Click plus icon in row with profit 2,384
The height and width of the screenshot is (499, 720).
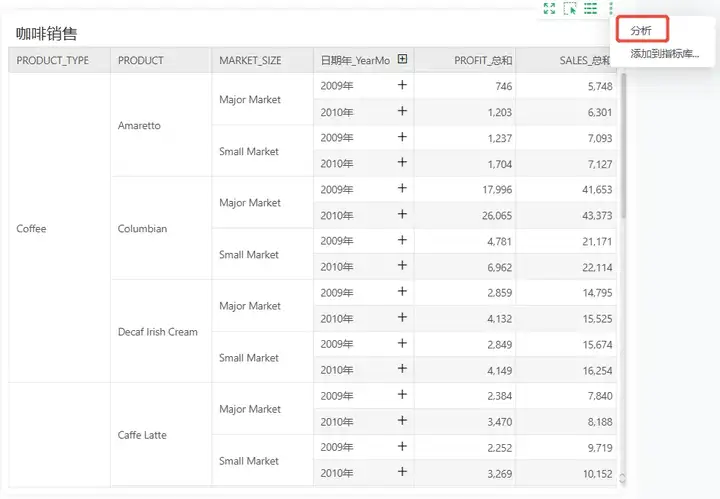point(402,394)
